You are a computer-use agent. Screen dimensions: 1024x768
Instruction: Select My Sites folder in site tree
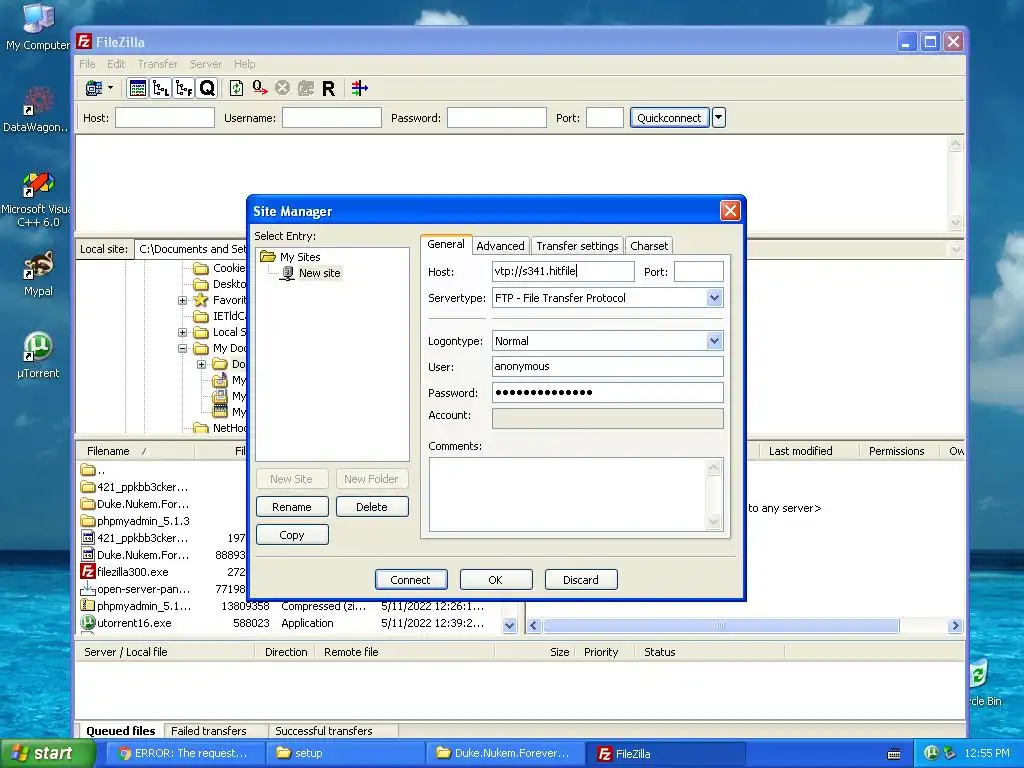click(x=300, y=257)
